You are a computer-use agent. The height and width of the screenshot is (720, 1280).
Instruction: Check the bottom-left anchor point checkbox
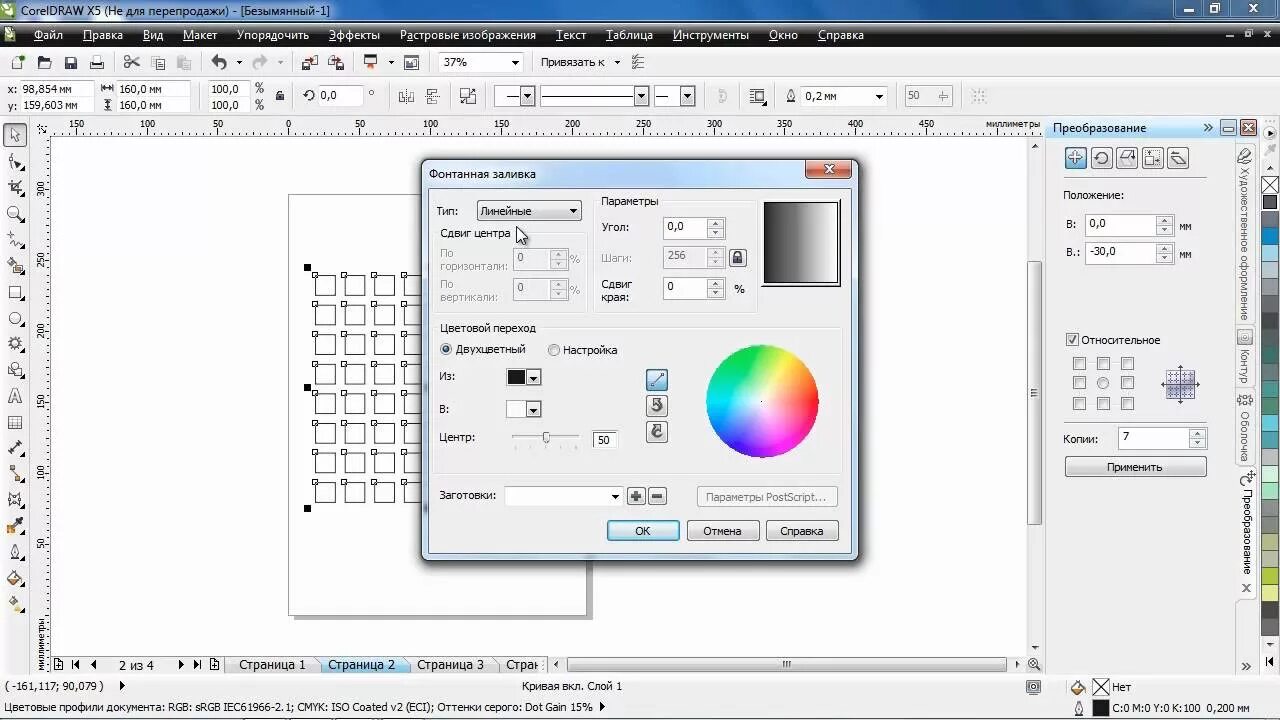(x=1079, y=404)
